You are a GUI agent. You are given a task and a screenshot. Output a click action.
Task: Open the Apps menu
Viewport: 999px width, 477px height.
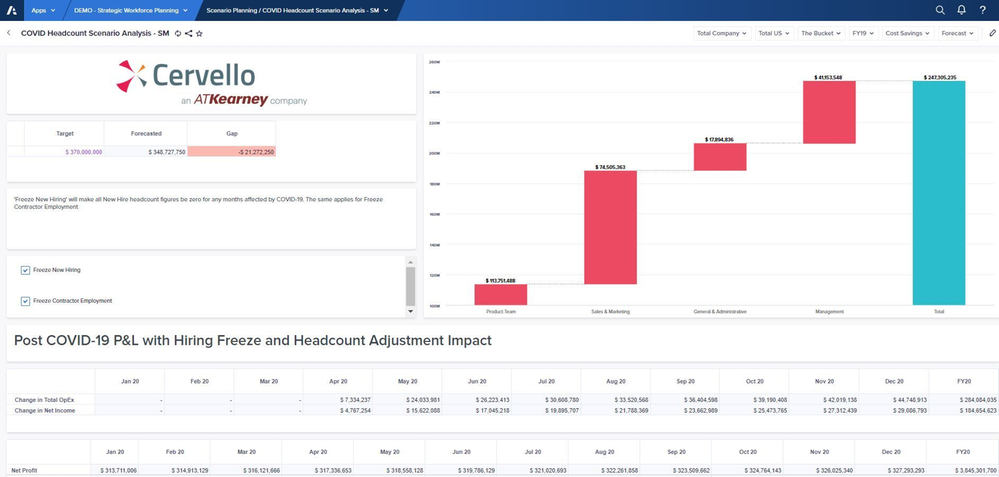coord(43,10)
